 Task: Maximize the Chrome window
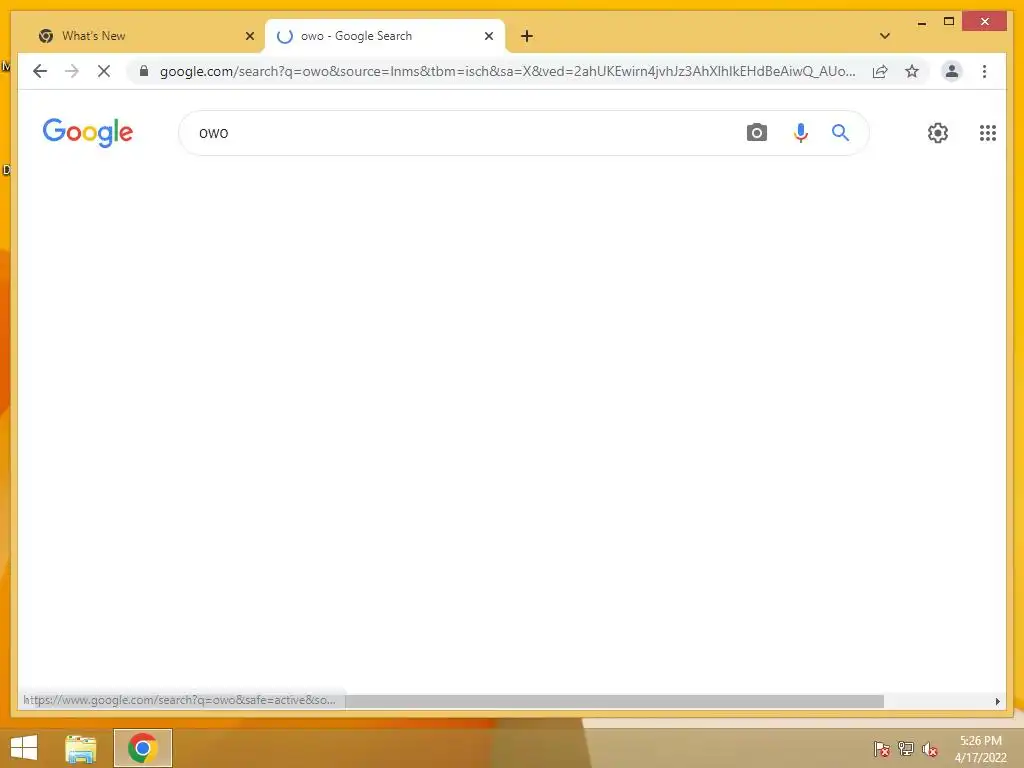949,22
